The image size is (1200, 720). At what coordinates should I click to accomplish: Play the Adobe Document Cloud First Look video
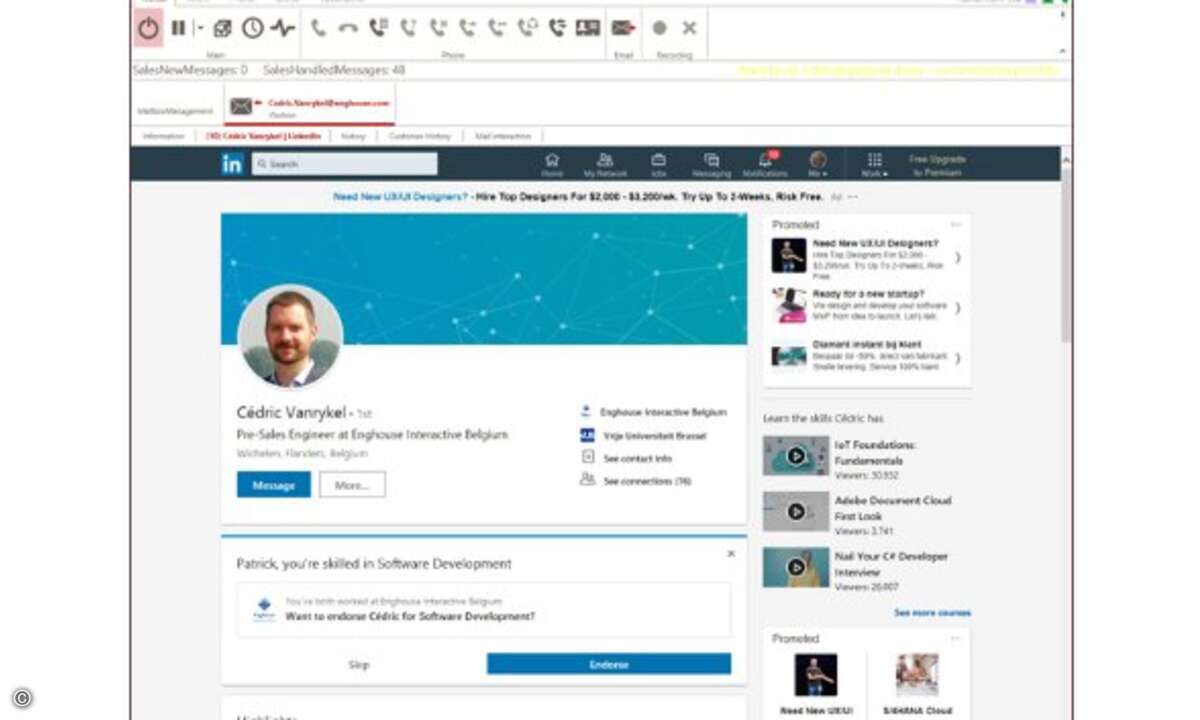pos(796,511)
